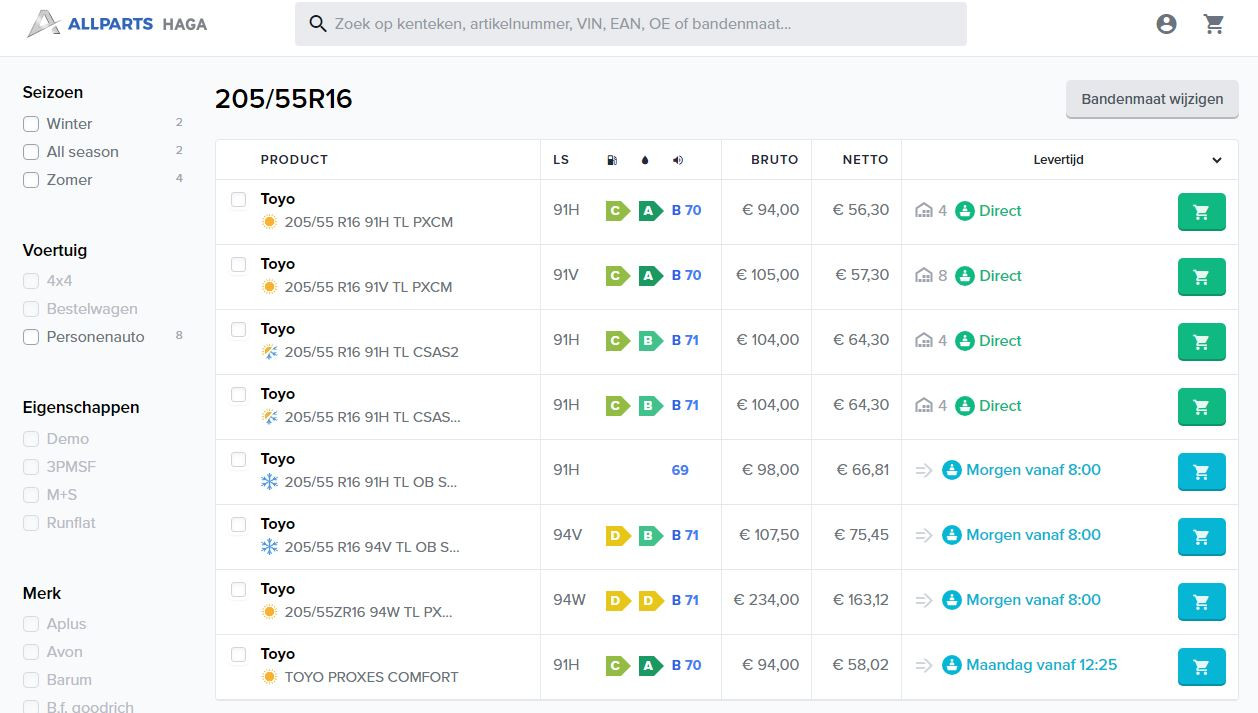The width and height of the screenshot is (1258, 713).
Task: Sort by PRODUCT column header
Action: pyautogui.click(x=294, y=160)
